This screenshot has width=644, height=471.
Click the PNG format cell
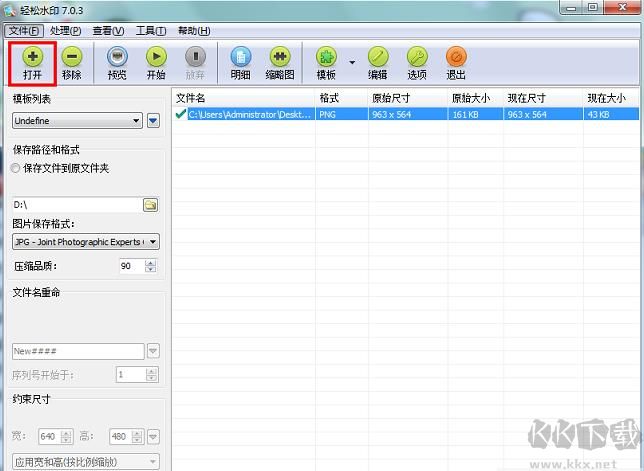(342, 114)
